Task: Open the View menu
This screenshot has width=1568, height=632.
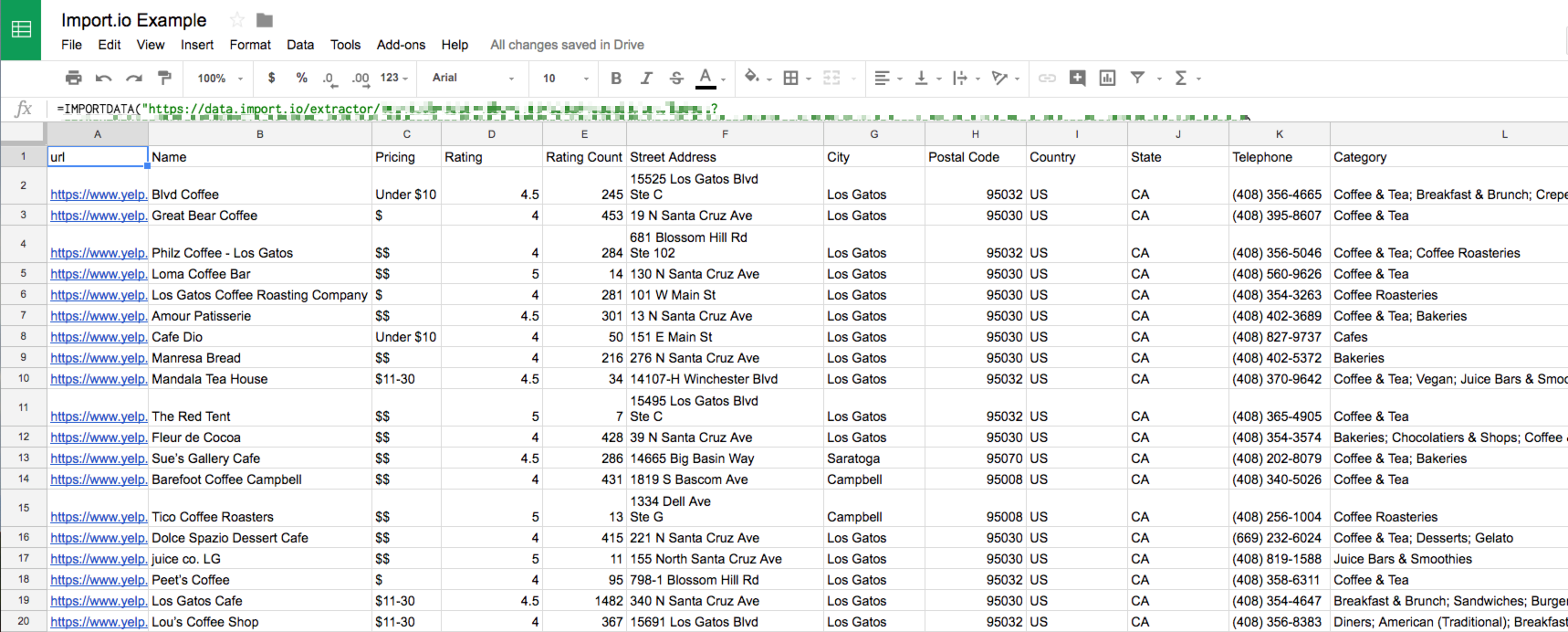Action: pos(151,45)
